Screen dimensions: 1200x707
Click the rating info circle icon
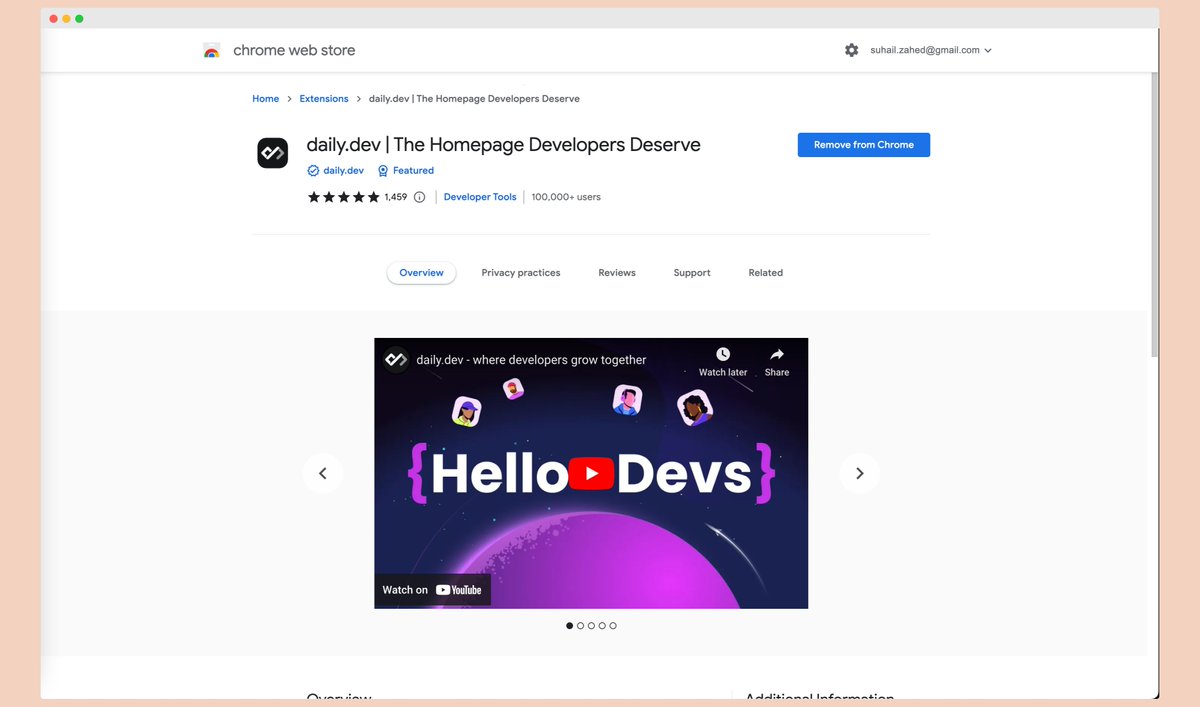click(419, 197)
